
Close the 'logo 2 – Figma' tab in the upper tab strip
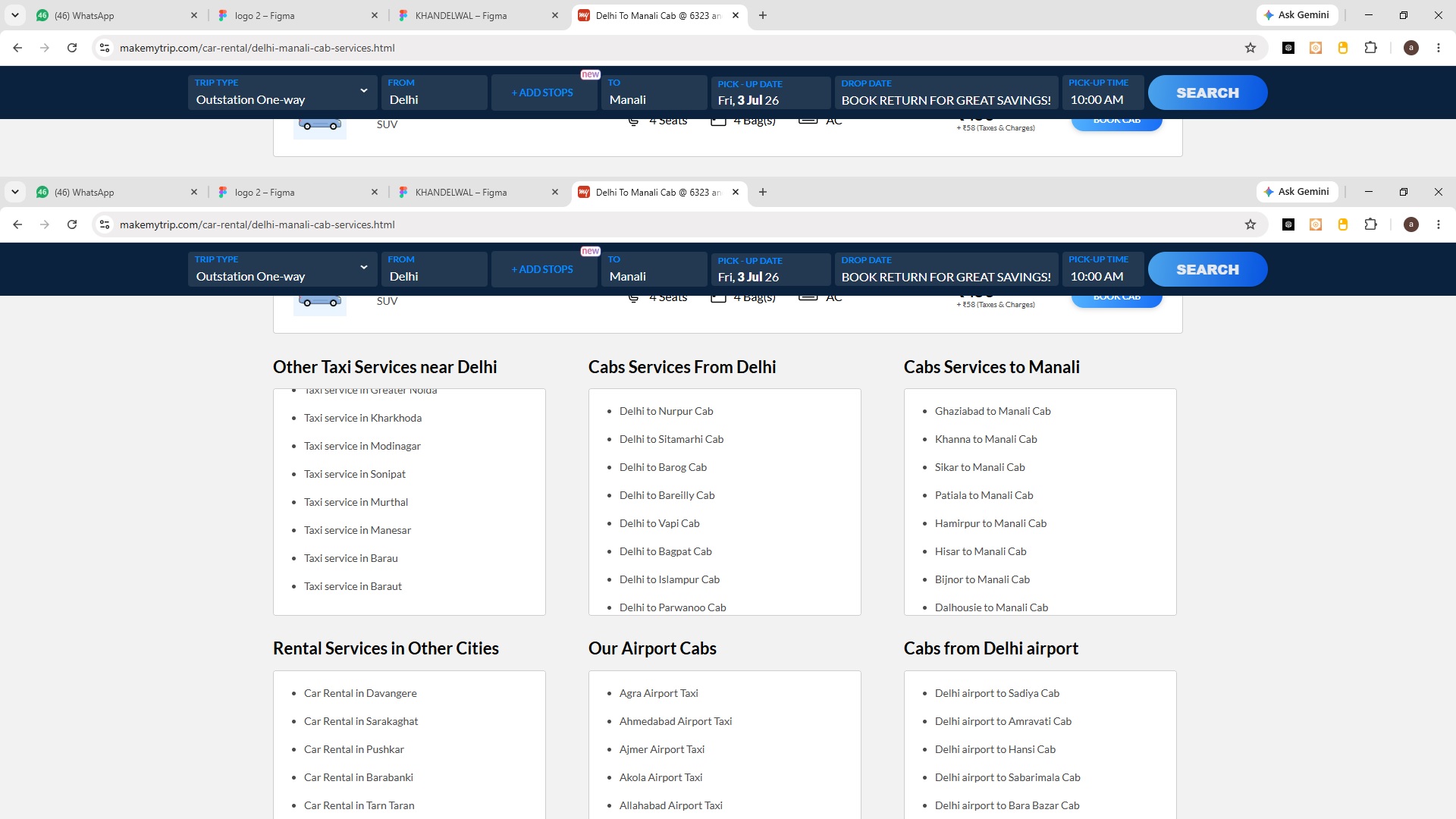coord(375,15)
